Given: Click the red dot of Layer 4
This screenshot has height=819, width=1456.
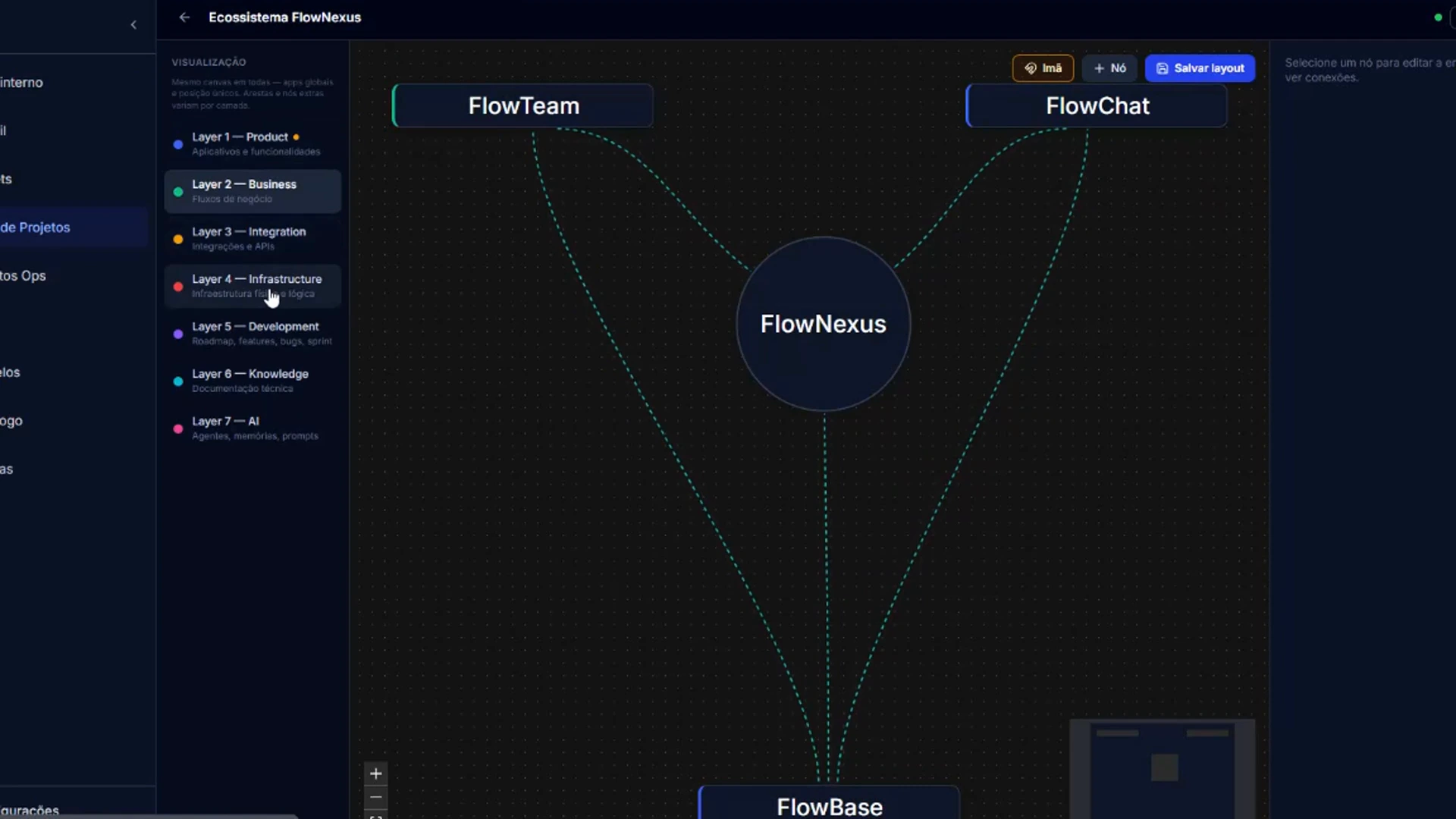Looking at the screenshot, I should (x=177, y=287).
